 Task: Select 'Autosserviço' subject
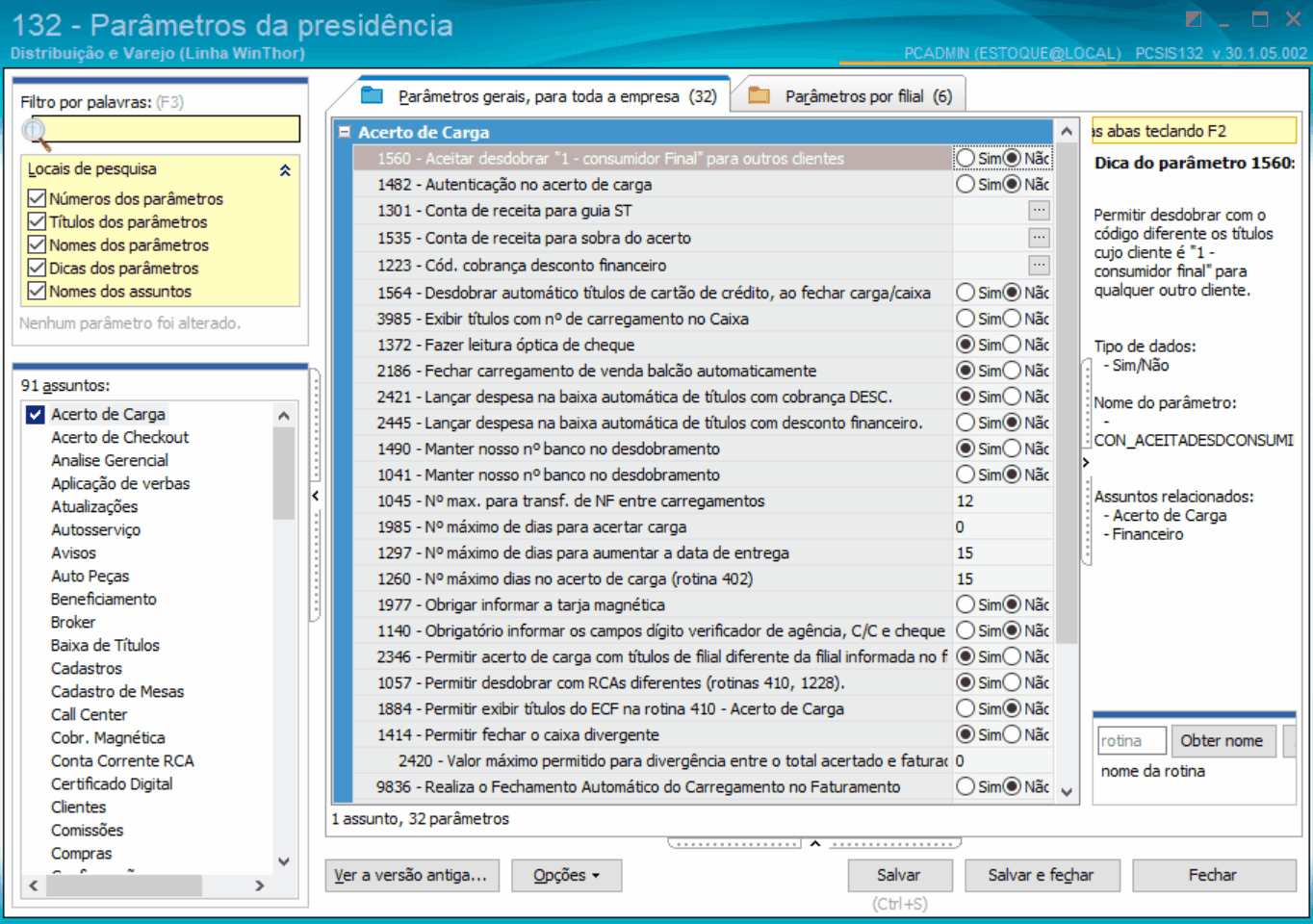(x=95, y=529)
